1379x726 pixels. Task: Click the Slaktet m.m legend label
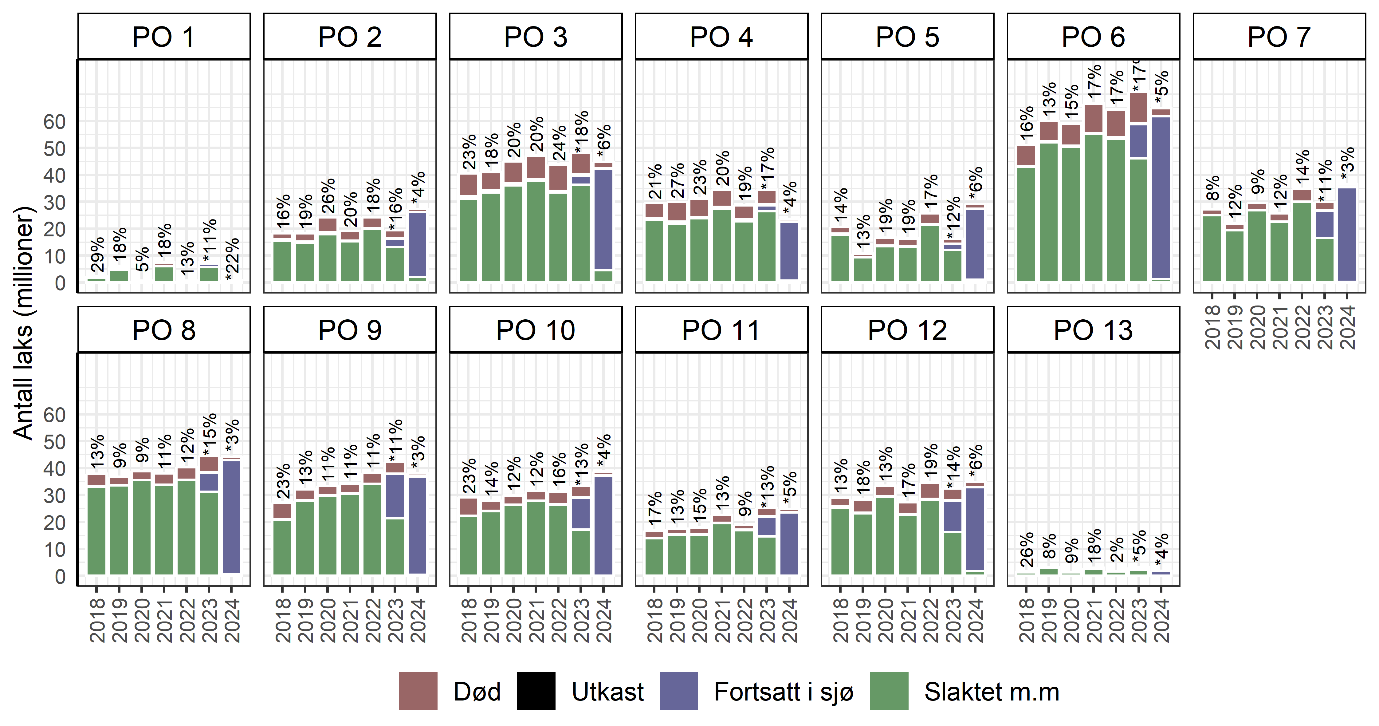[x=991, y=691]
